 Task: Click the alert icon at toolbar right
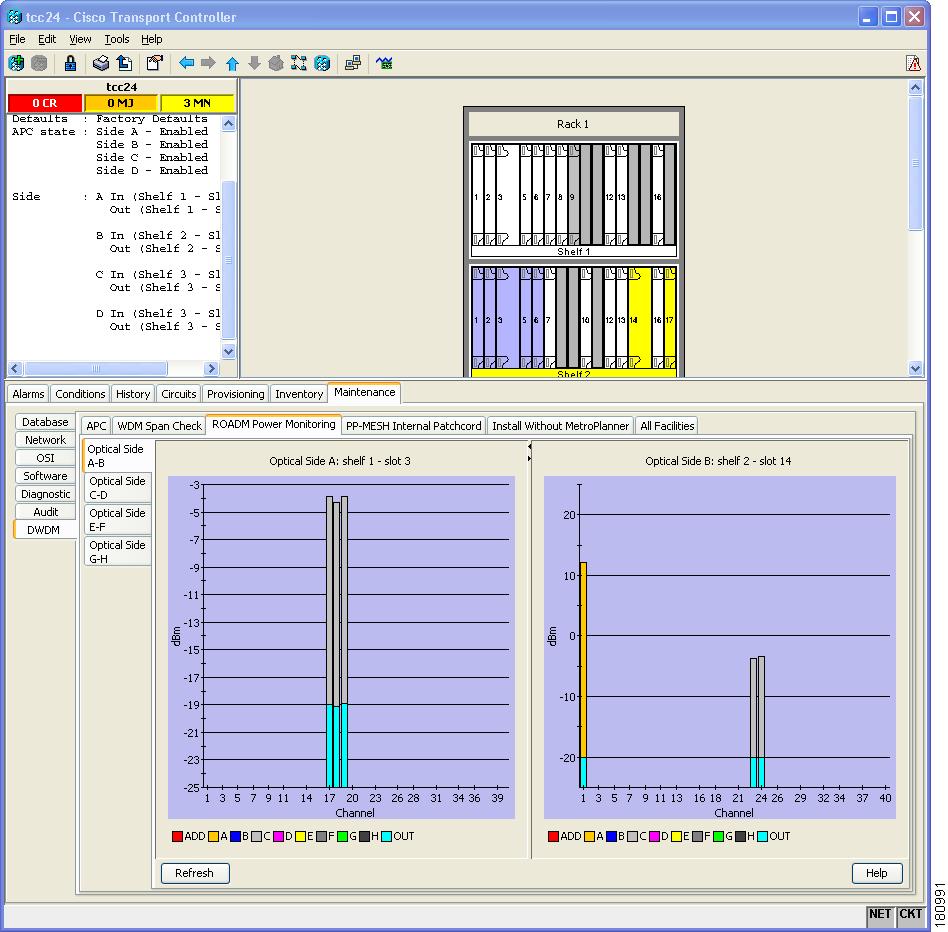coord(914,63)
